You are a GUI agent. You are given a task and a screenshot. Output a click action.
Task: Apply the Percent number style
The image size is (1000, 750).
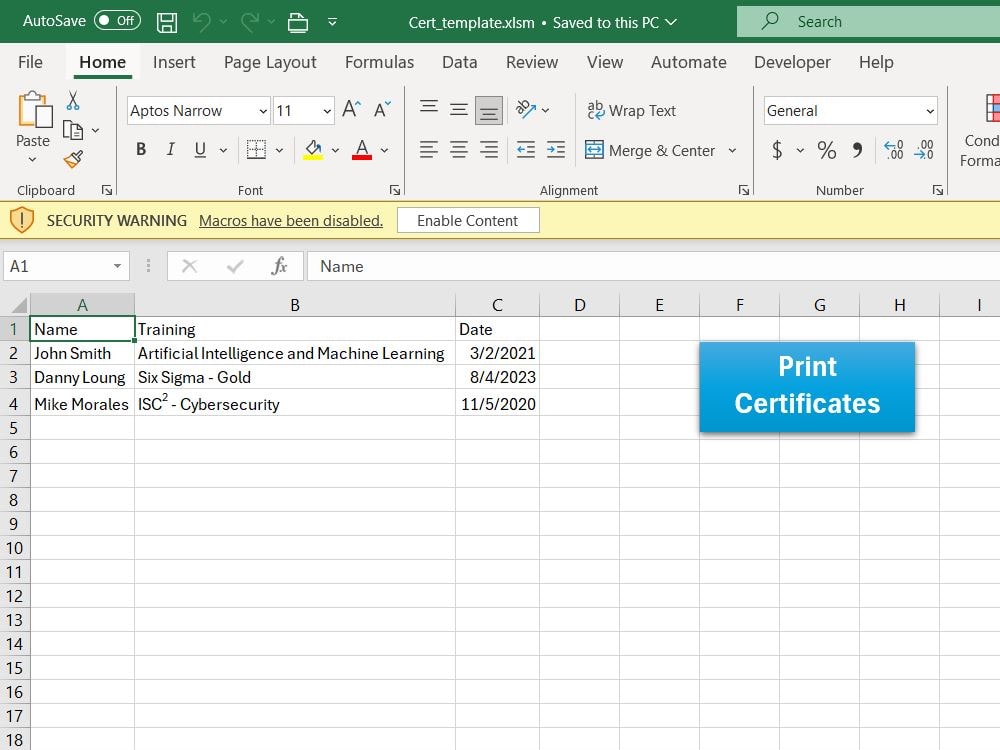click(826, 150)
